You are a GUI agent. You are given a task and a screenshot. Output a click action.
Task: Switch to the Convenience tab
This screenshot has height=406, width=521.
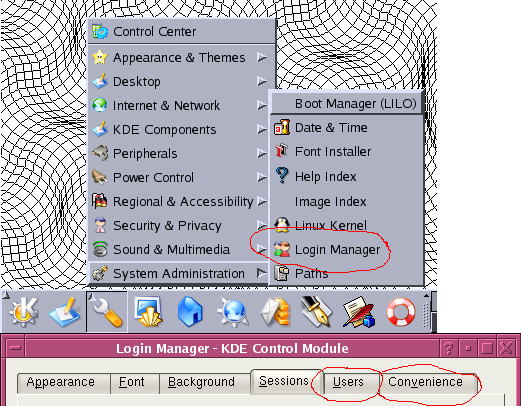[429, 382]
